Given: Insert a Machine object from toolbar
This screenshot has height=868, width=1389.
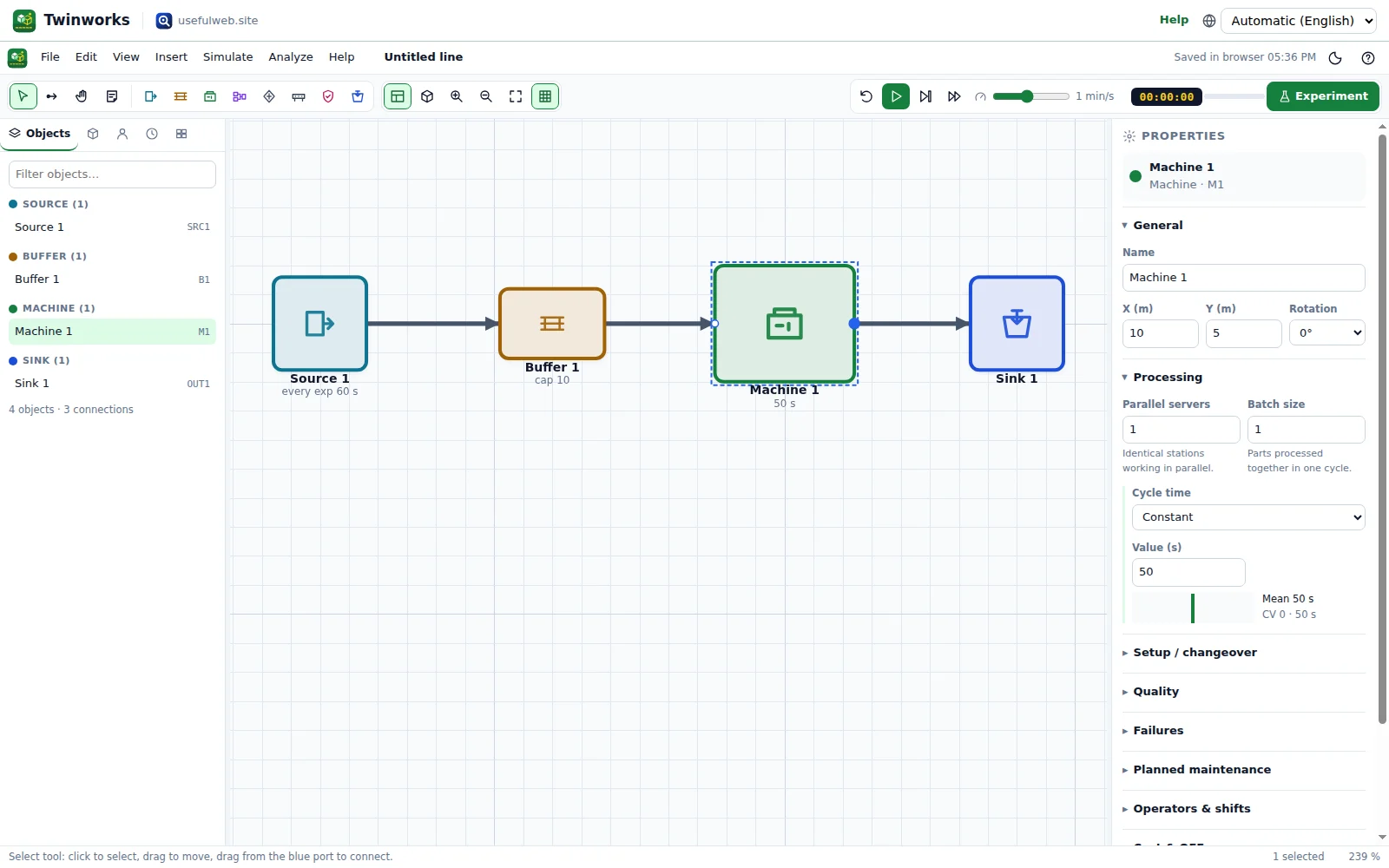Looking at the screenshot, I should pyautogui.click(x=210, y=96).
